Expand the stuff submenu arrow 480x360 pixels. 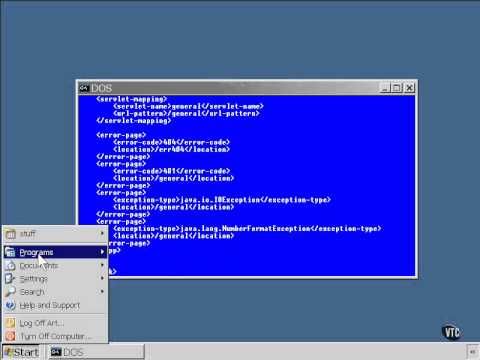click(102, 234)
